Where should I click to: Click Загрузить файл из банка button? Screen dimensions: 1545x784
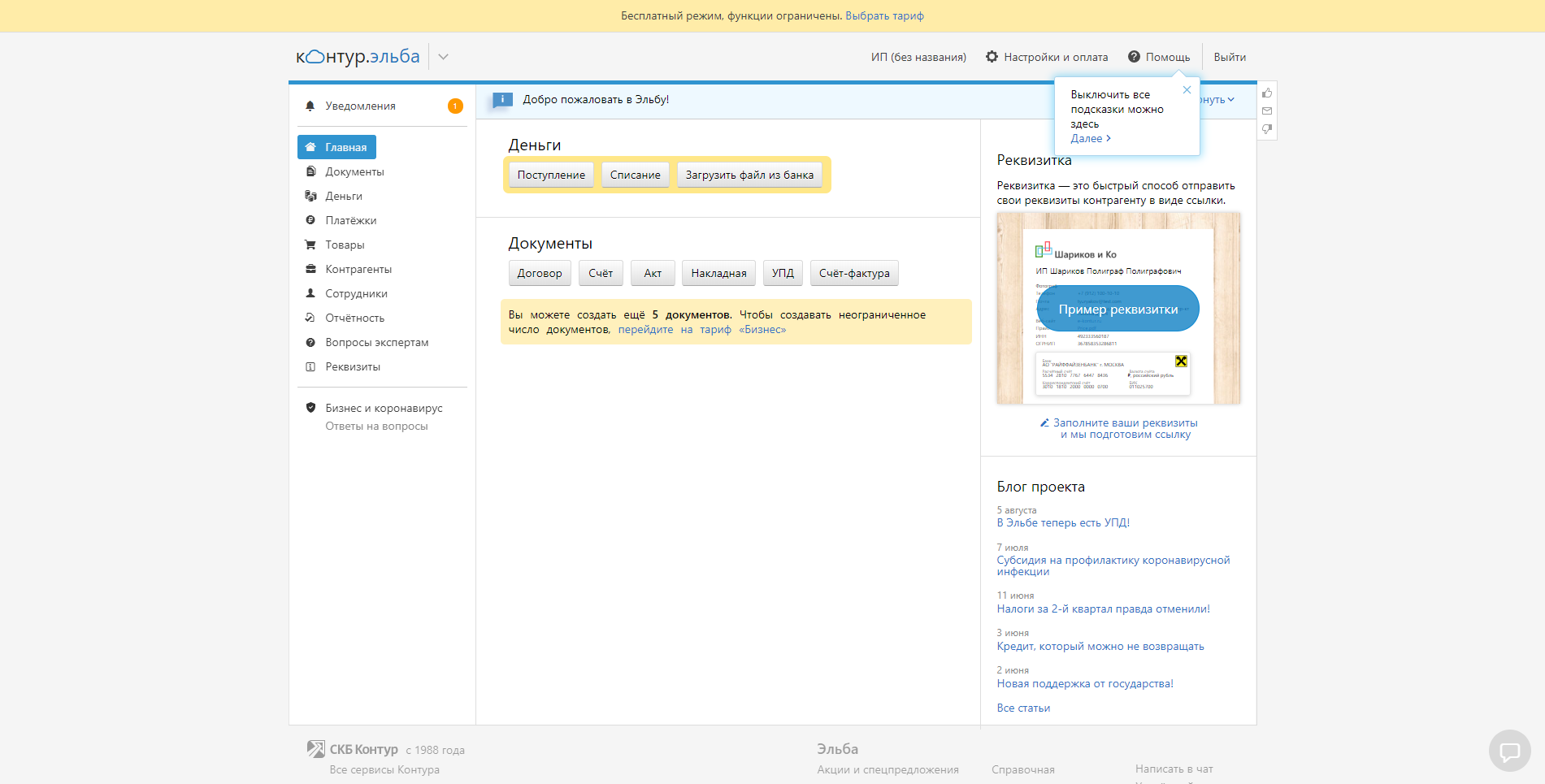[x=749, y=175]
